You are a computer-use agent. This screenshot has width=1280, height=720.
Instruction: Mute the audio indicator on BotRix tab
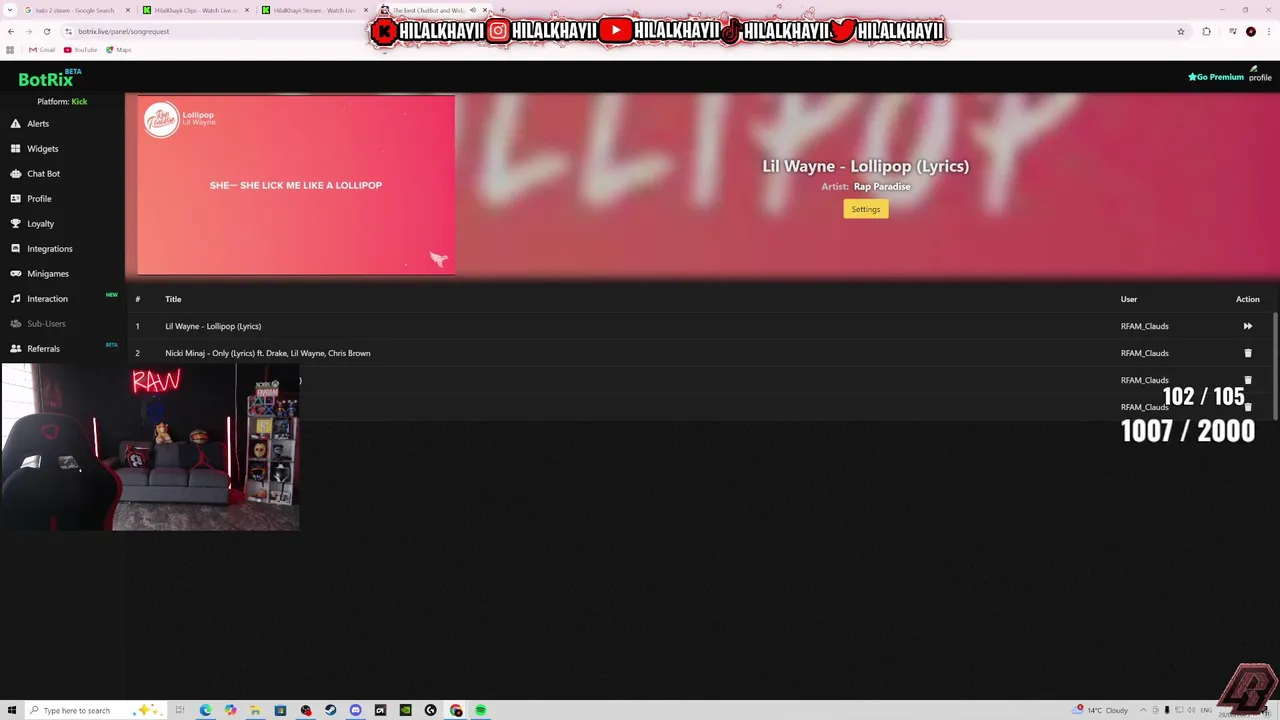pyautogui.click(x=473, y=10)
